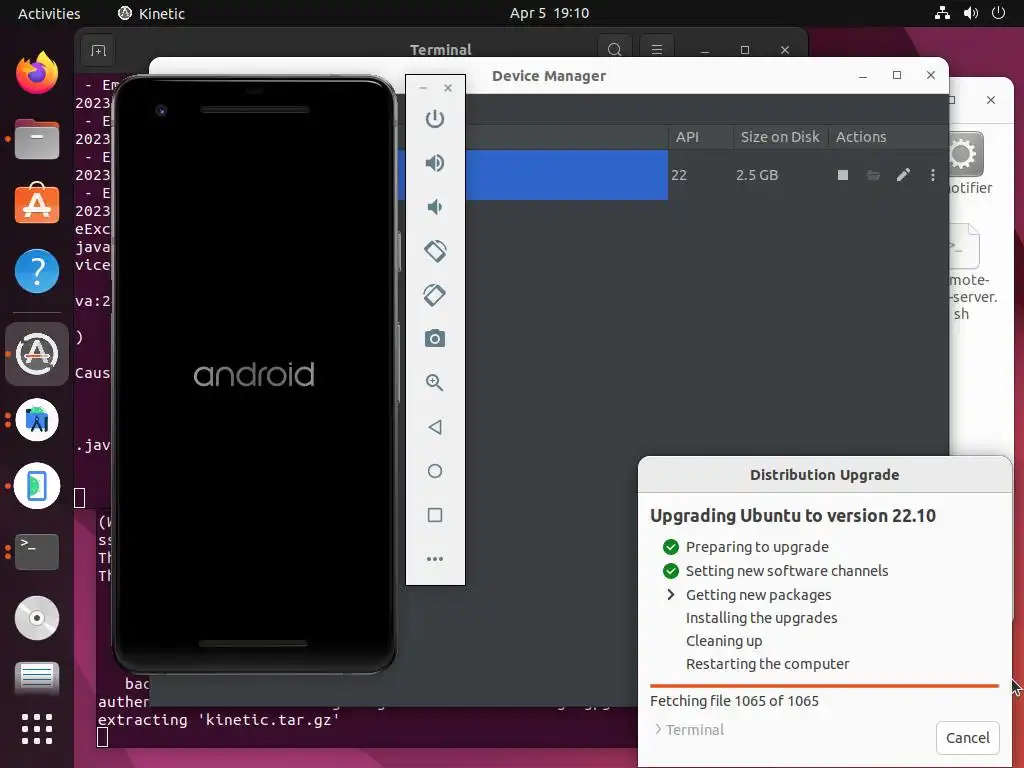Viewport: 1024px width, 768px height.
Task: Activate emulator zoom magnifier icon
Action: (x=435, y=383)
